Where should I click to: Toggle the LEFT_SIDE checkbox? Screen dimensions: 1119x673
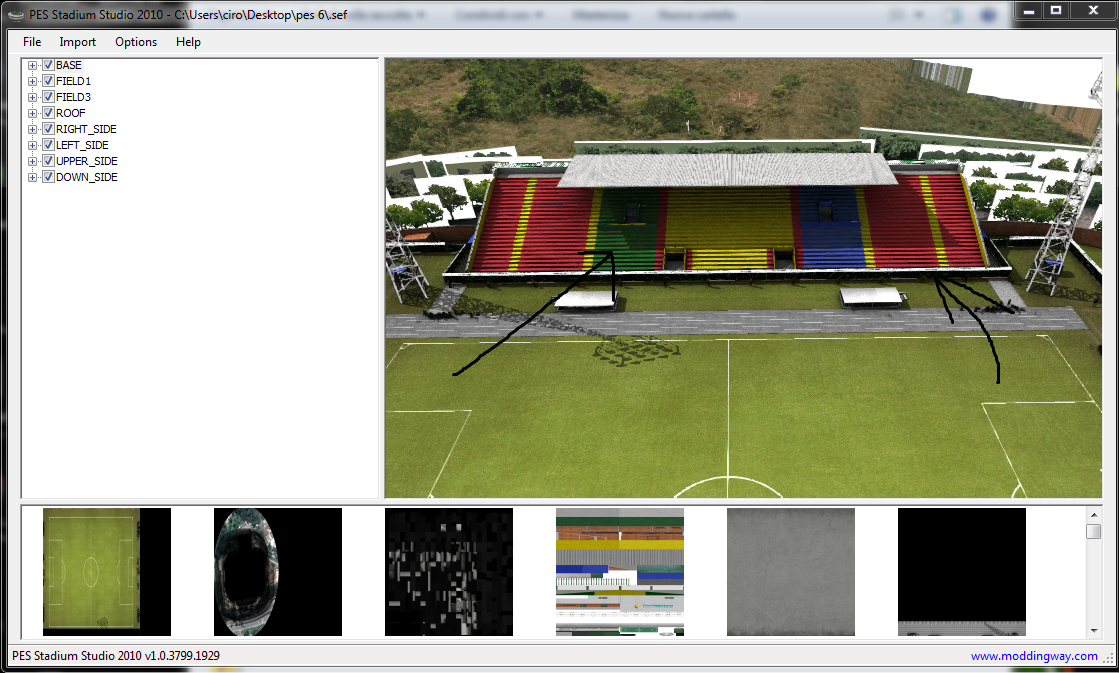(49, 145)
